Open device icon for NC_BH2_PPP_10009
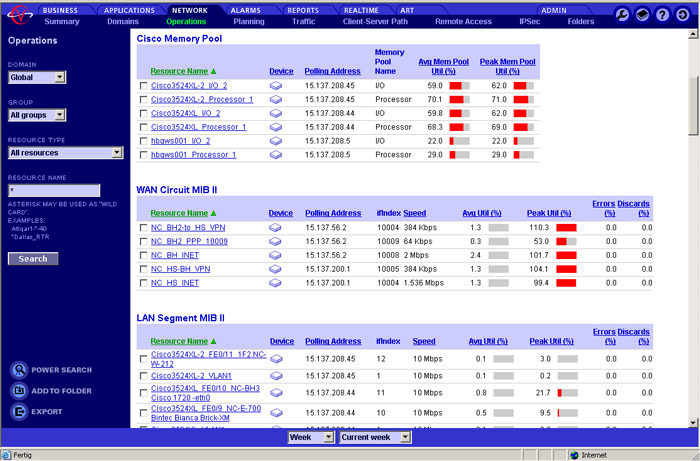 point(275,241)
